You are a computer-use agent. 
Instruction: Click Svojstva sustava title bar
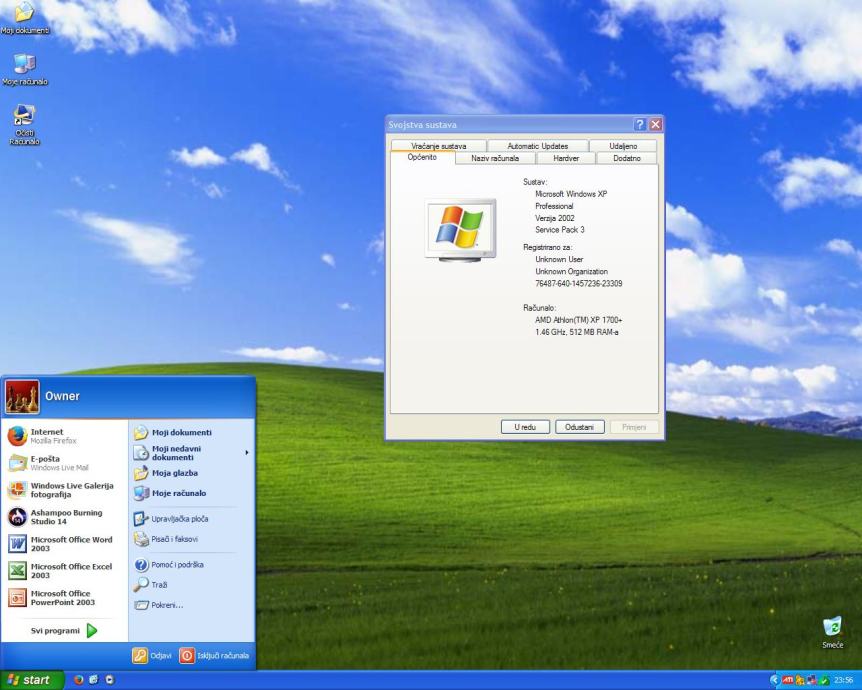pyautogui.click(x=509, y=125)
